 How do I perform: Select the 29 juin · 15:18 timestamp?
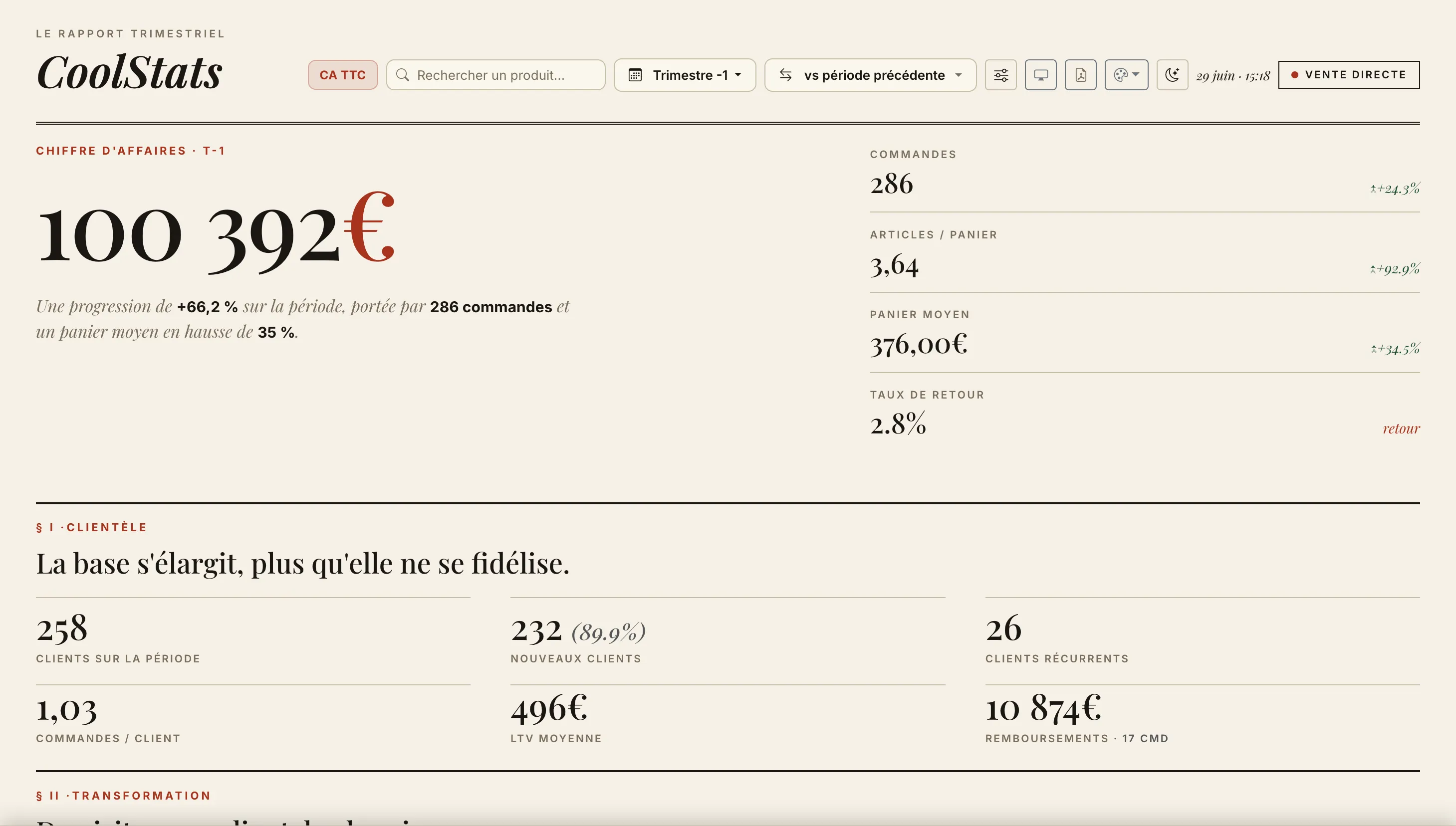[1232, 75]
